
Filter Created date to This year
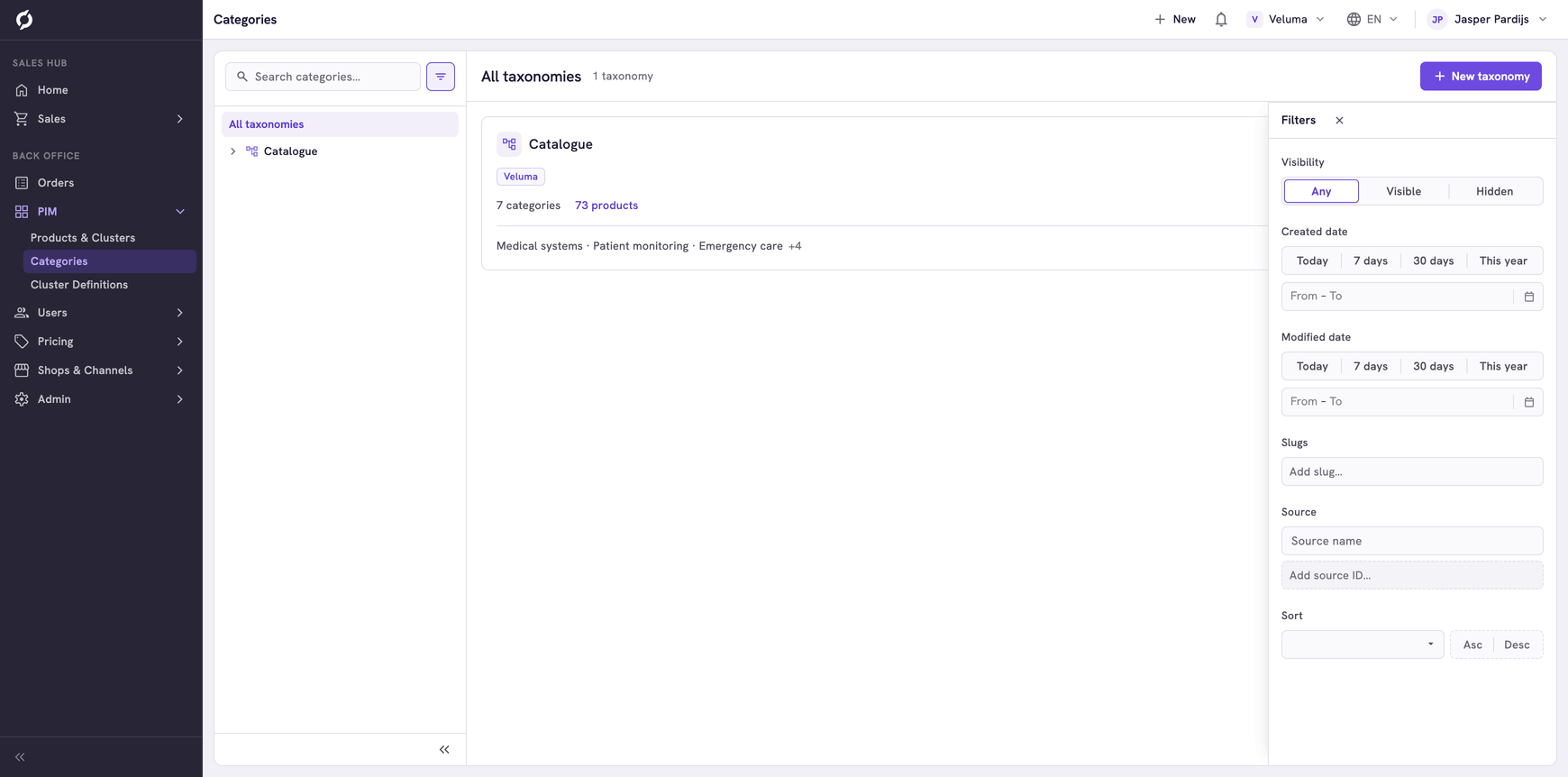(1503, 261)
